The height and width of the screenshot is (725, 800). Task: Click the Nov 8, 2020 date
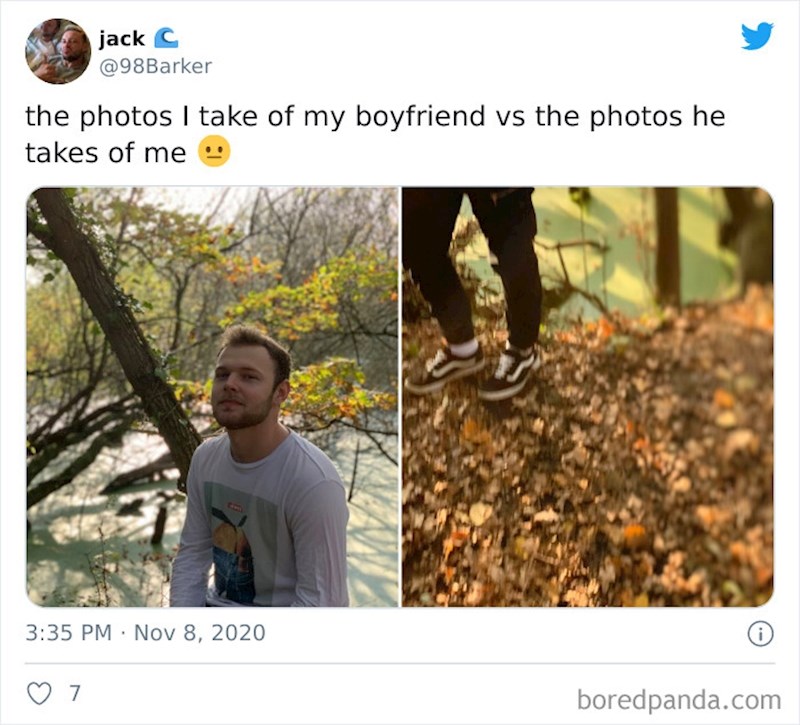point(200,633)
